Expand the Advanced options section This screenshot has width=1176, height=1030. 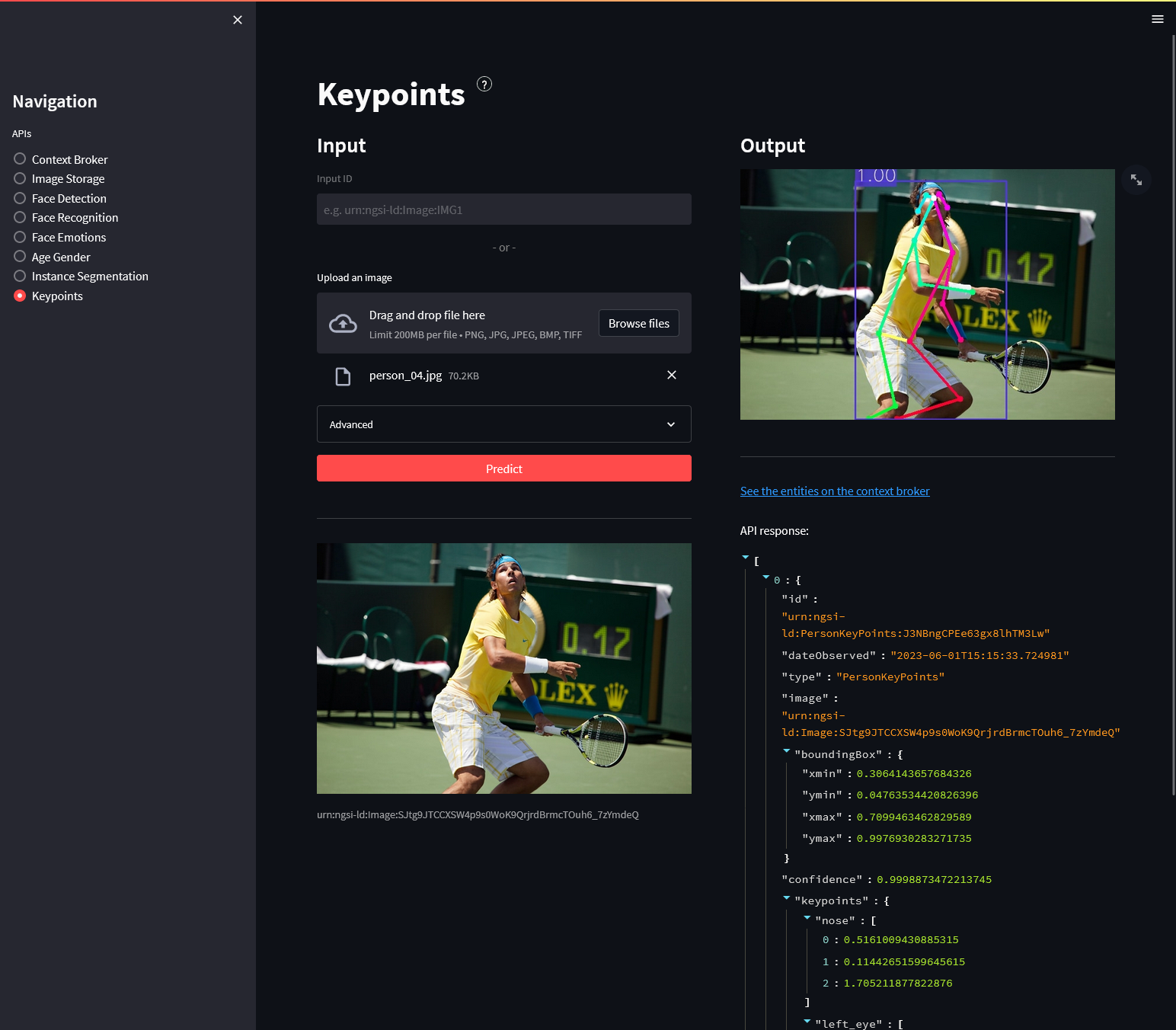pos(504,424)
